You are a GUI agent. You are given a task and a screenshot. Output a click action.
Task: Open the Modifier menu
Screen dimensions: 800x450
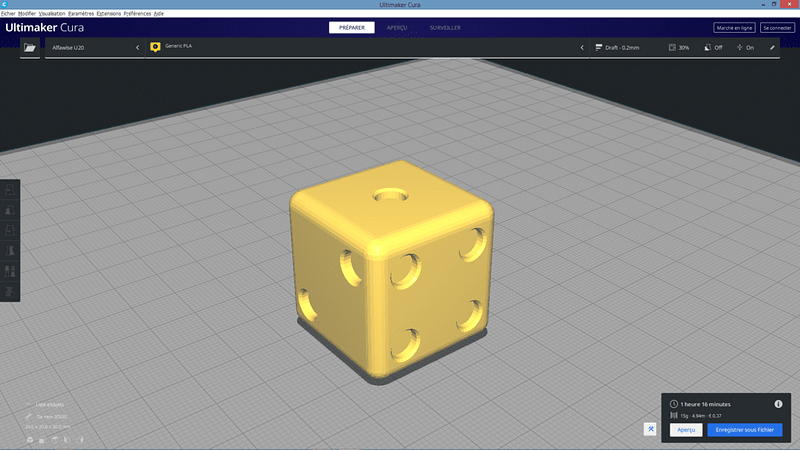pyautogui.click(x=27, y=14)
